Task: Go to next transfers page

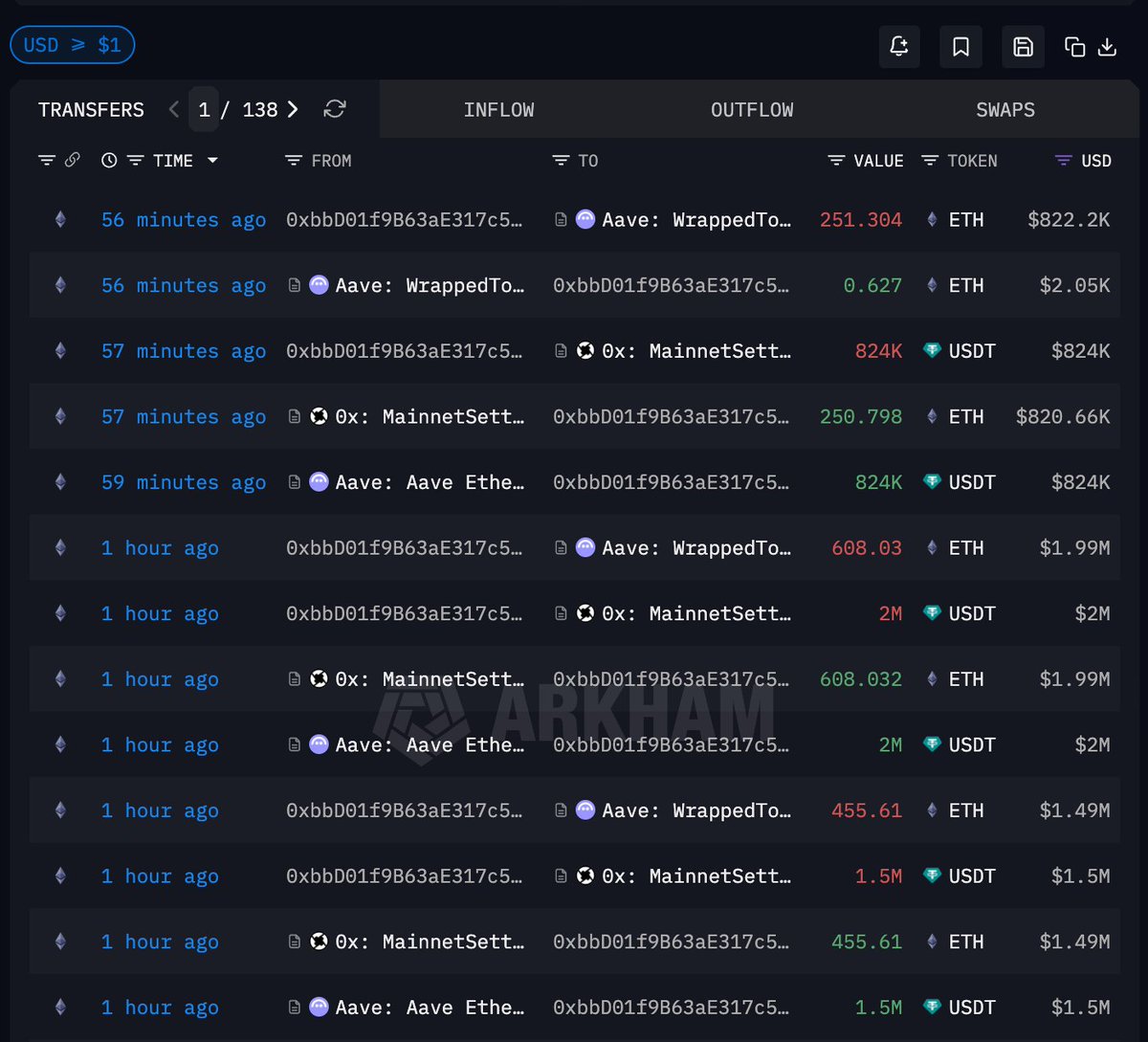Action: 293,109
